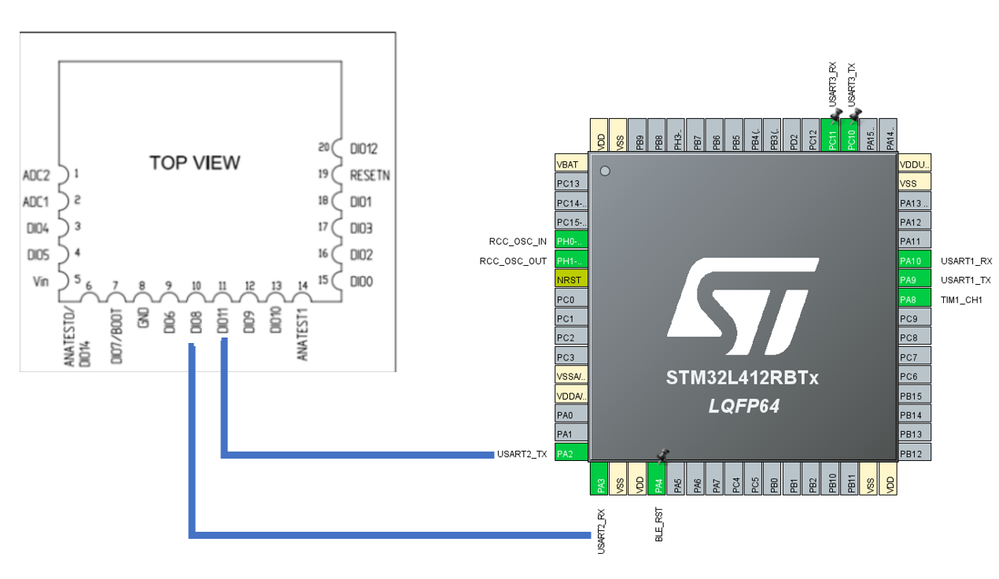The width and height of the screenshot is (999, 579).
Task: Click the RESETN label on the module
Action: coord(370,175)
